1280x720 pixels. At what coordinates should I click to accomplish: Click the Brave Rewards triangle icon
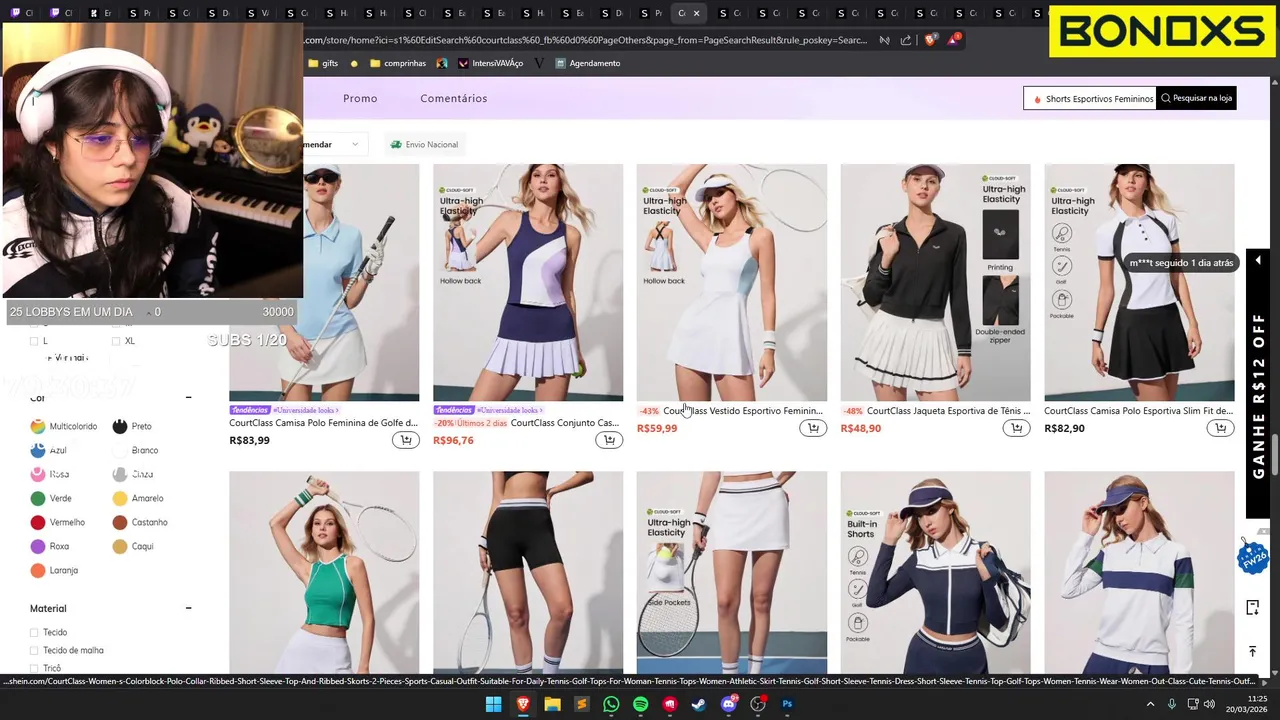click(954, 40)
